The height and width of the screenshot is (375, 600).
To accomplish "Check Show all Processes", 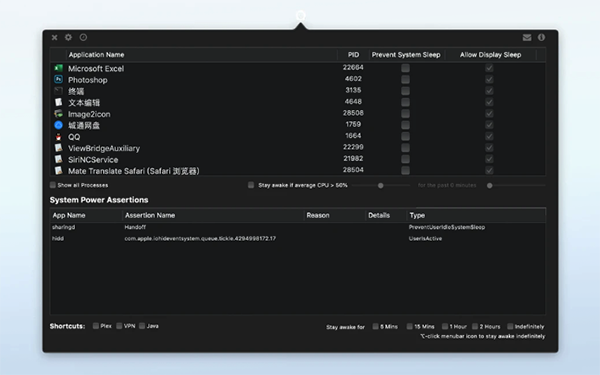I will 53,185.
